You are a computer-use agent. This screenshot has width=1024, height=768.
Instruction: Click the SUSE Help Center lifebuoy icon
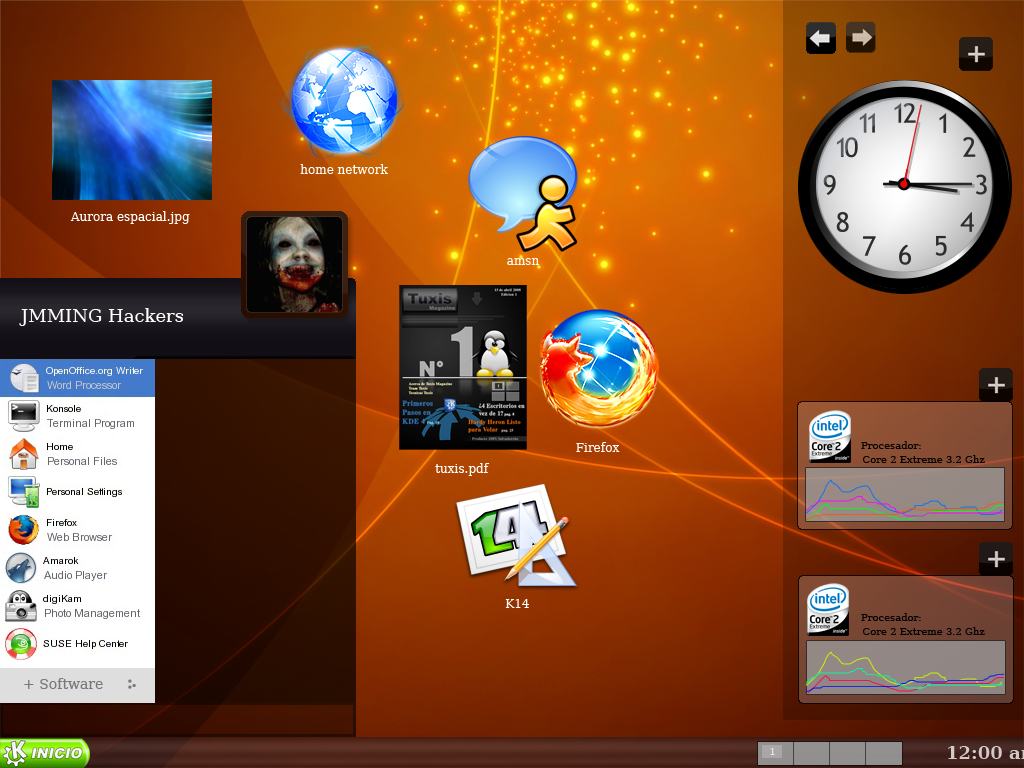click(21, 644)
